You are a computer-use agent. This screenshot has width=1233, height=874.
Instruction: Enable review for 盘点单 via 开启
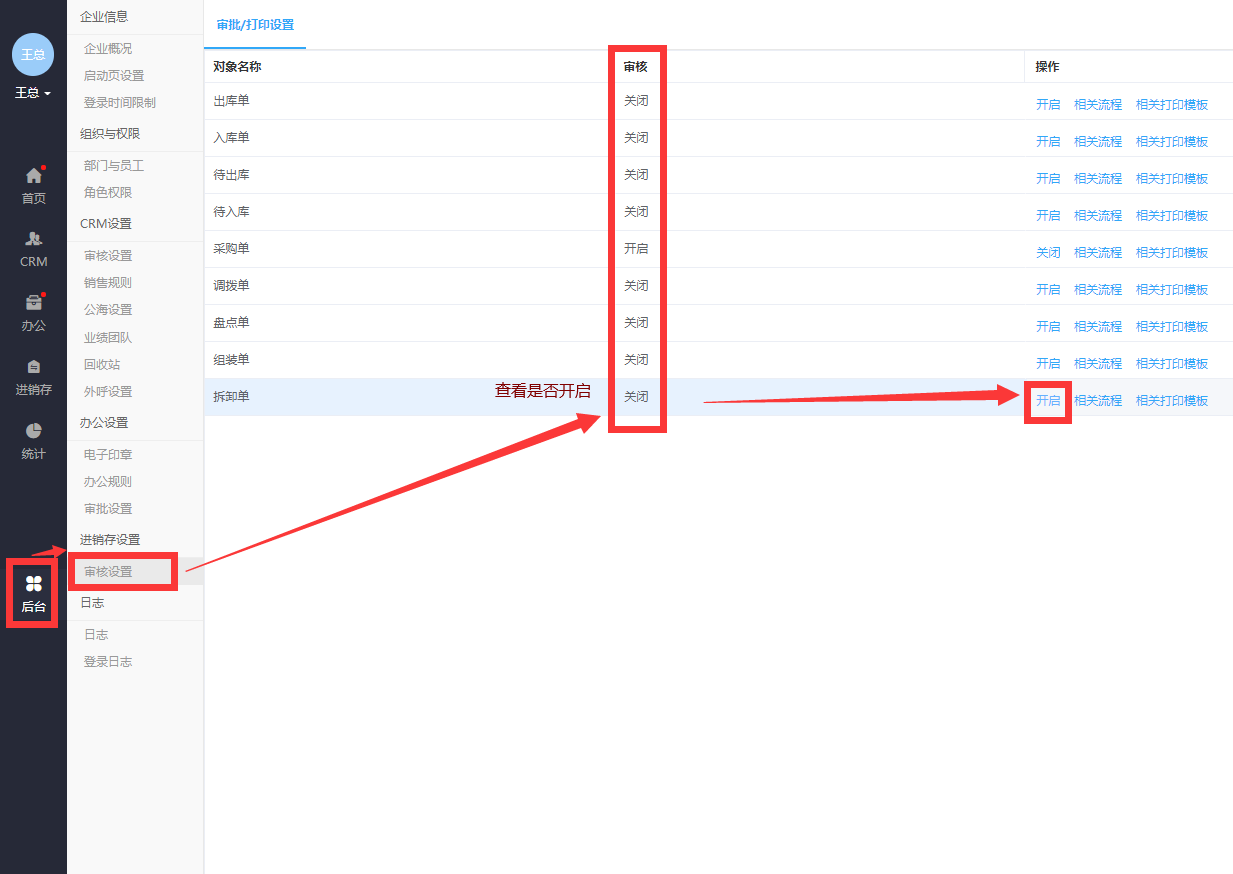pos(1048,326)
